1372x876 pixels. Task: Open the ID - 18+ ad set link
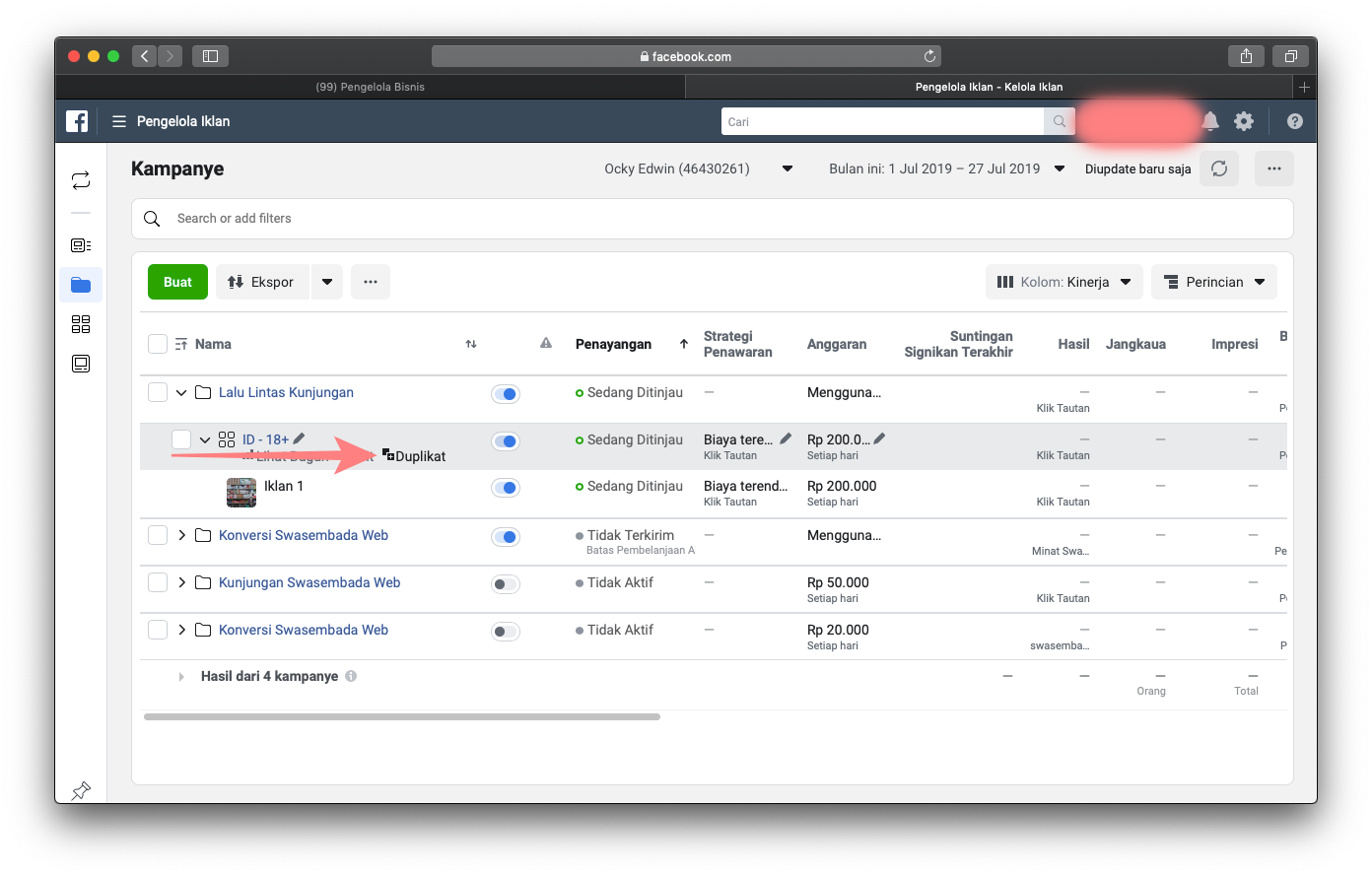[265, 439]
